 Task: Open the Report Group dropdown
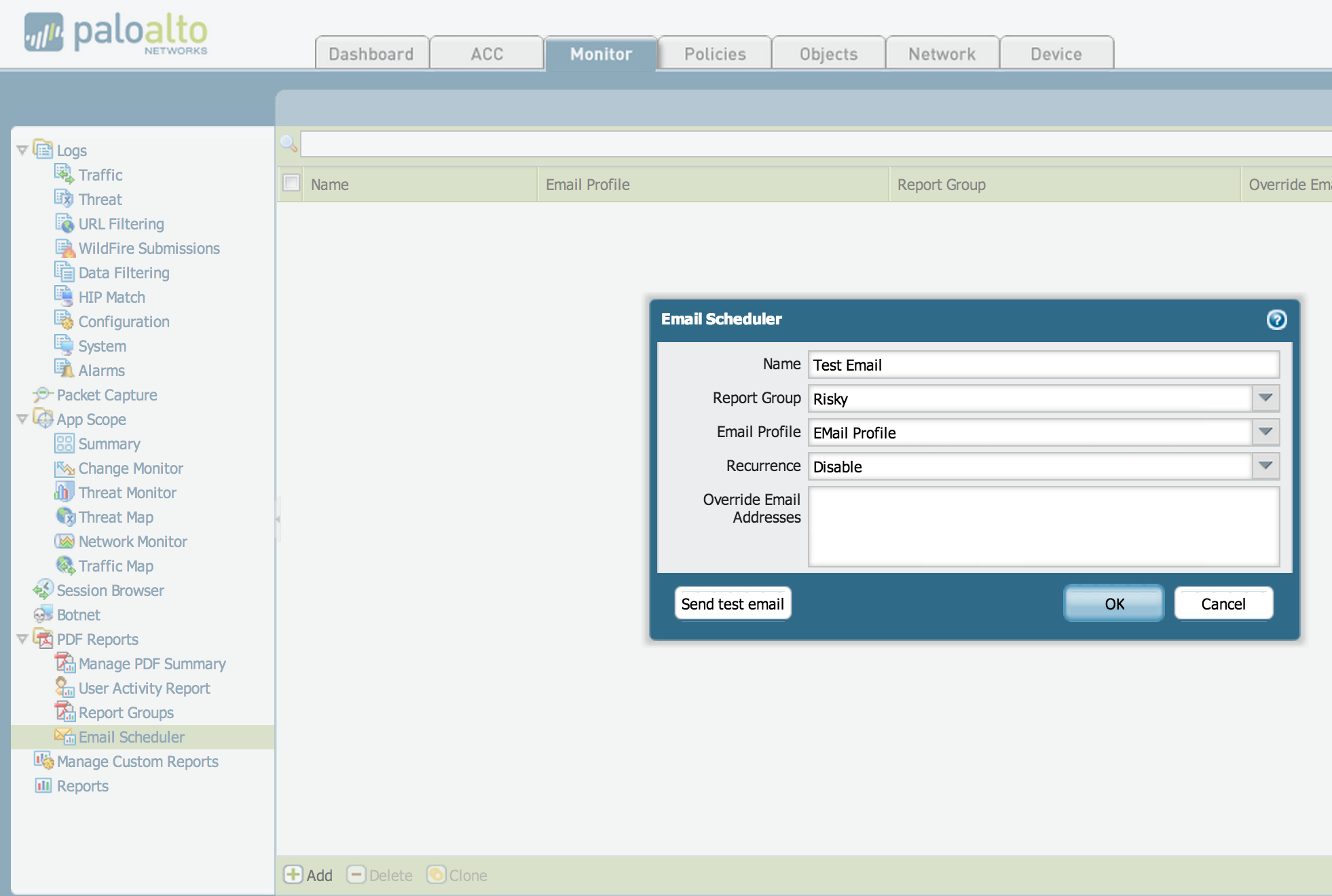tap(1264, 398)
